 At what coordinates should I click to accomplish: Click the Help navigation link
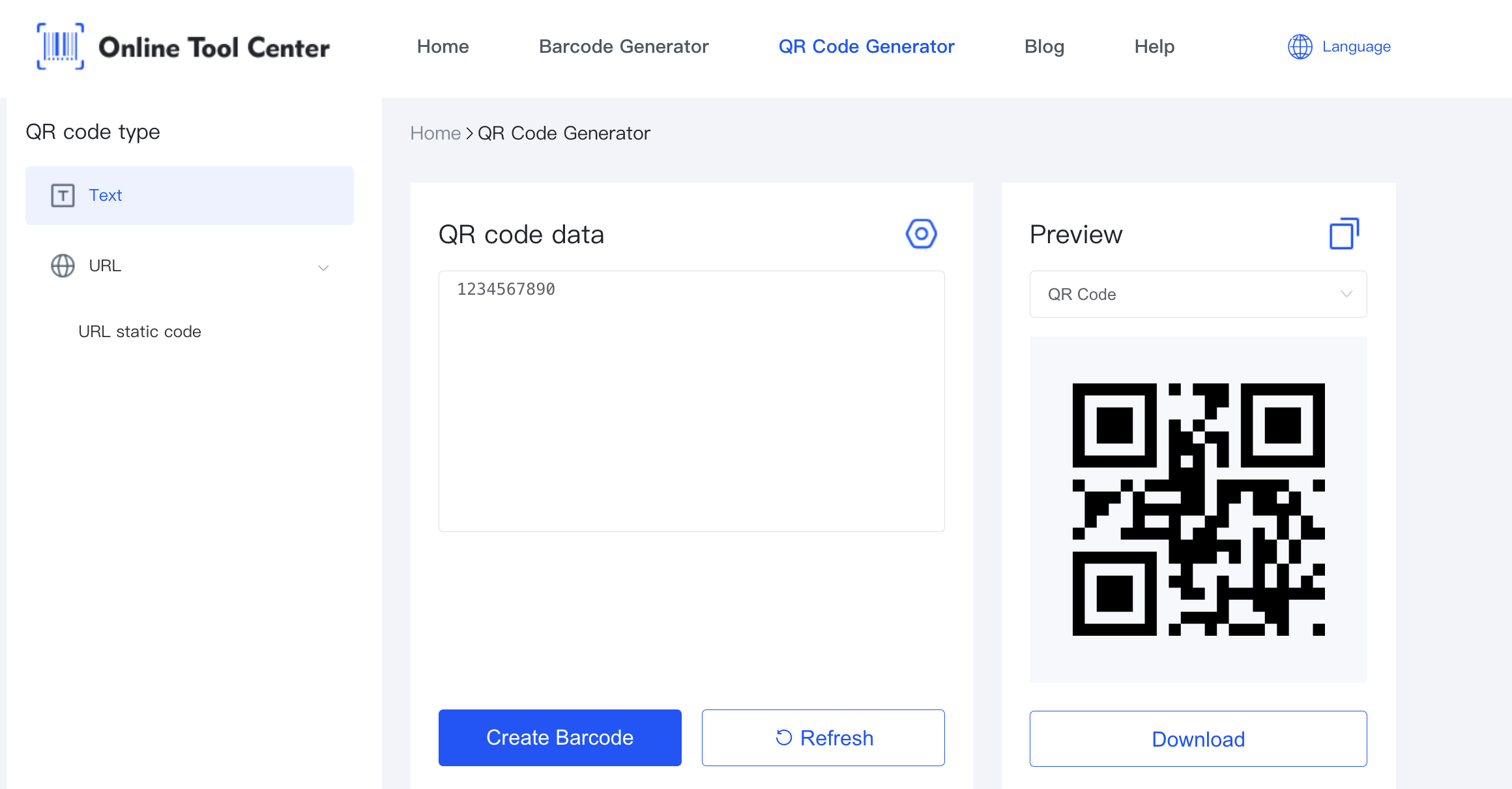coord(1154,46)
